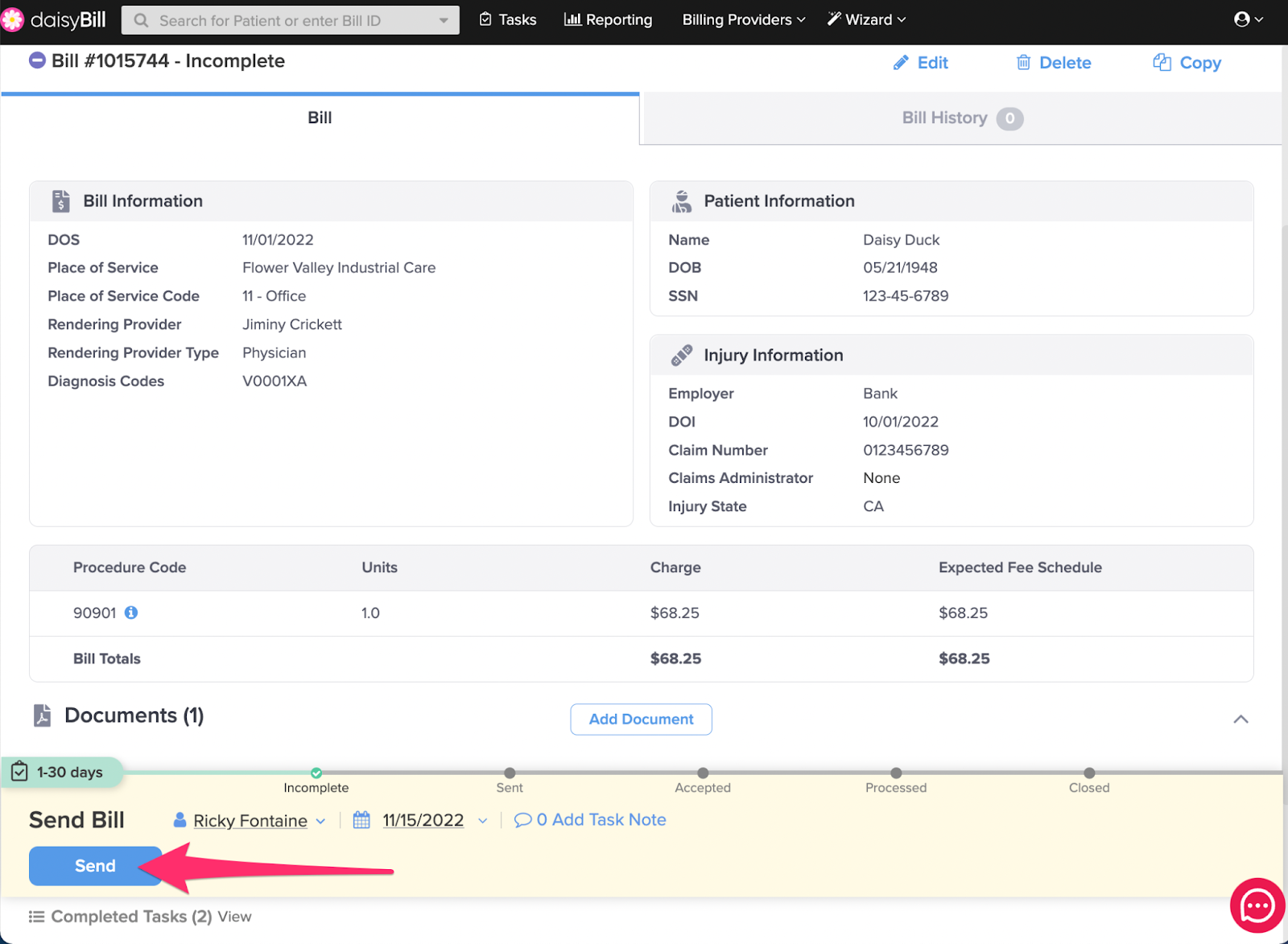1288x944 pixels.
Task: View the Completed Tasks list
Action: pyautogui.click(x=234, y=917)
